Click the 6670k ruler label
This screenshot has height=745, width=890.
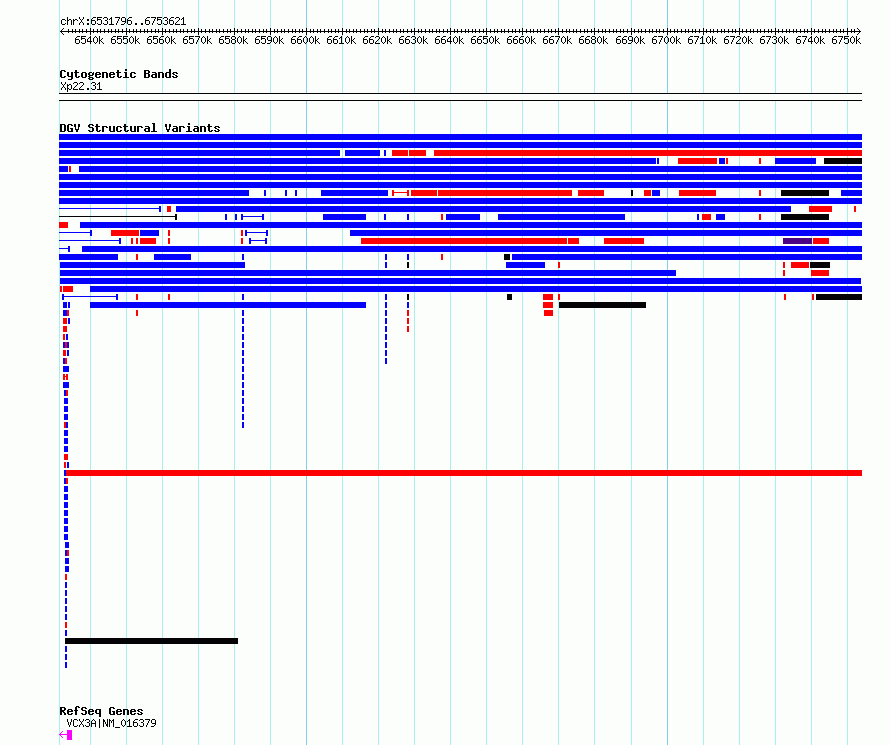coord(557,41)
